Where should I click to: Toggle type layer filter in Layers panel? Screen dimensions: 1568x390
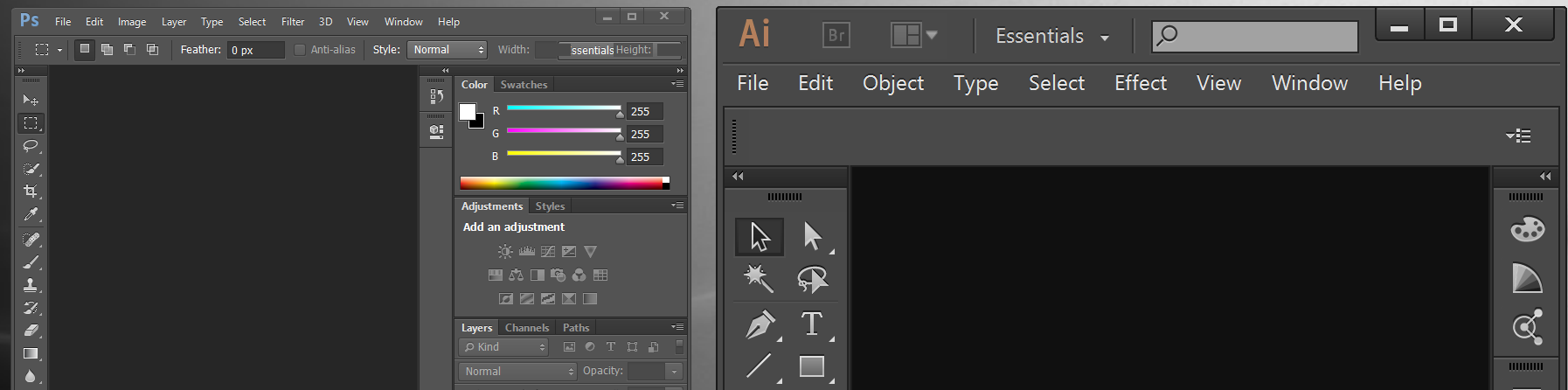(x=611, y=347)
